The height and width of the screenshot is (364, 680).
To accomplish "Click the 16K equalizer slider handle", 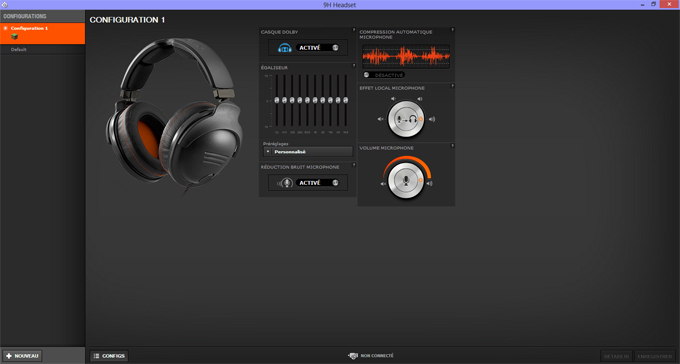I will (346, 100).
